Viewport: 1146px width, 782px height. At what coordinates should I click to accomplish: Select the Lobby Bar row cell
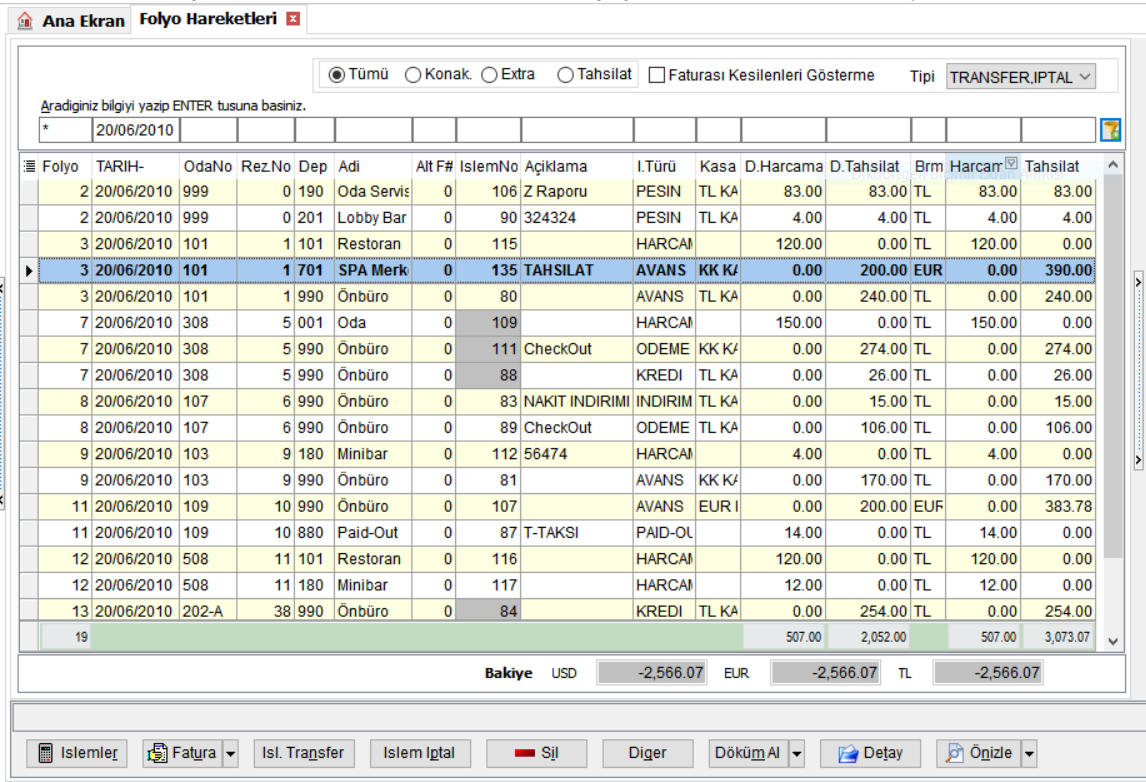pyautogui.click(x=373, y=218)
